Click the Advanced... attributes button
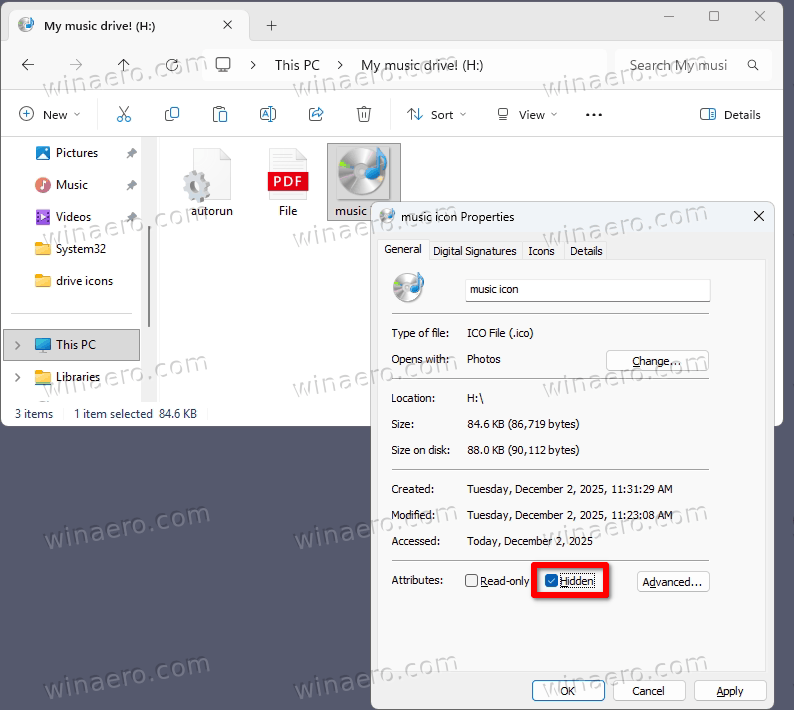Viewport: 794px width, 710px height. click(672, 582)
